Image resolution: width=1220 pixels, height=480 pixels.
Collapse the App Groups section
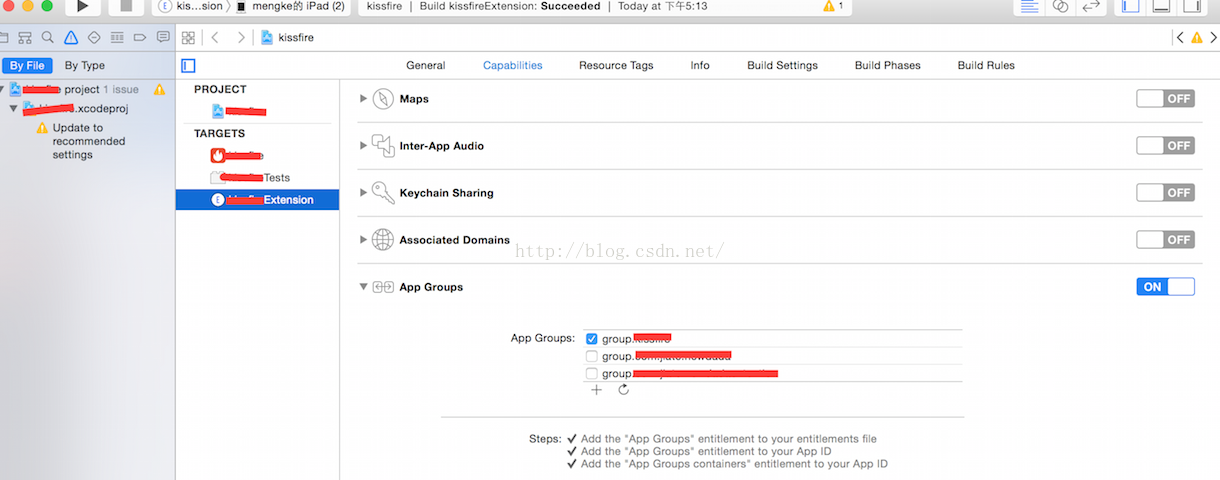pyautogui.click(x=363, y=287)
